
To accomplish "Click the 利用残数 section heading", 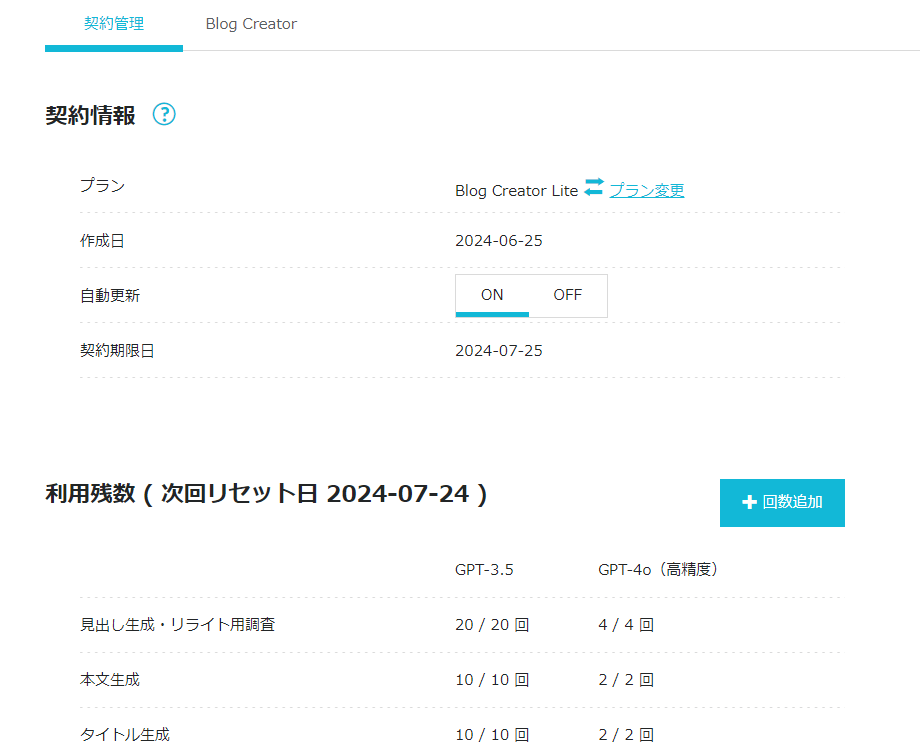I will pyautogui.click(x=266, y=494).
